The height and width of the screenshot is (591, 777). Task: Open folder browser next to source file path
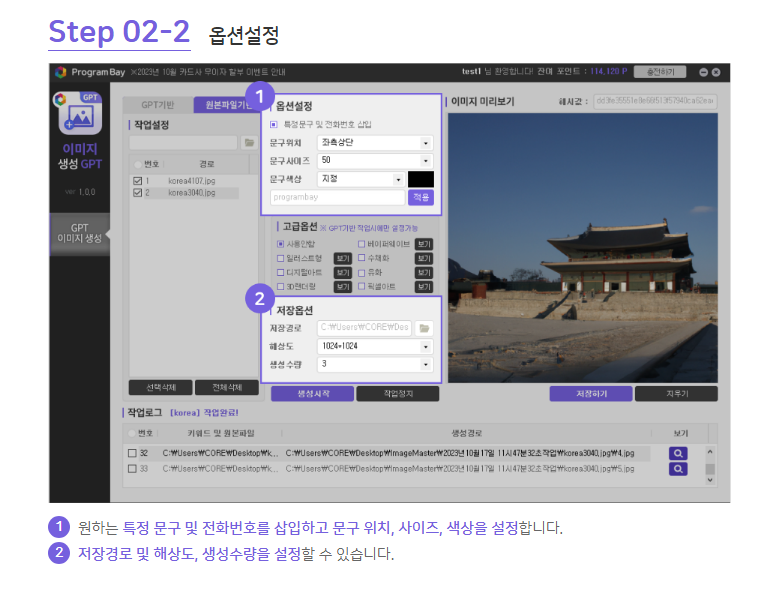click(x=250, y=143)
